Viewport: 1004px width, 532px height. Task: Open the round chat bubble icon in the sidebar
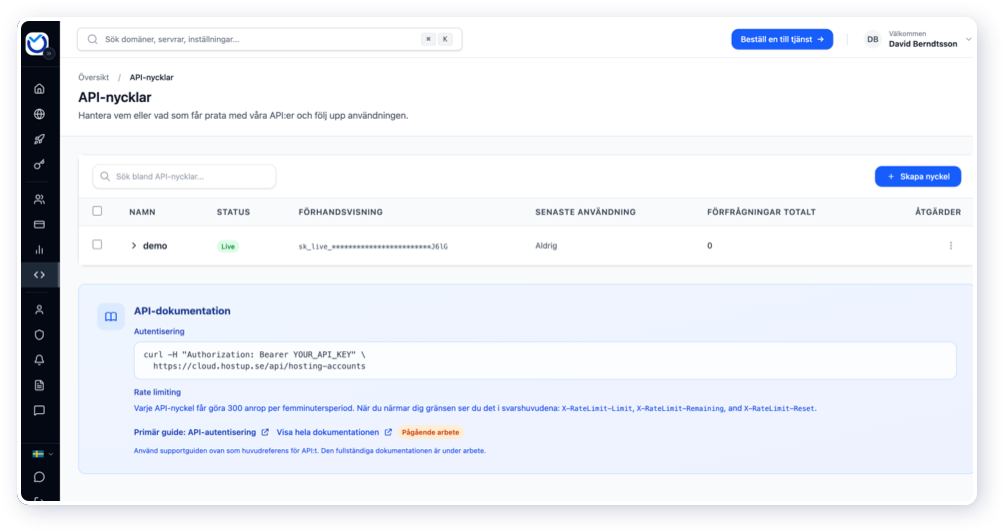(x=39, y=477)
